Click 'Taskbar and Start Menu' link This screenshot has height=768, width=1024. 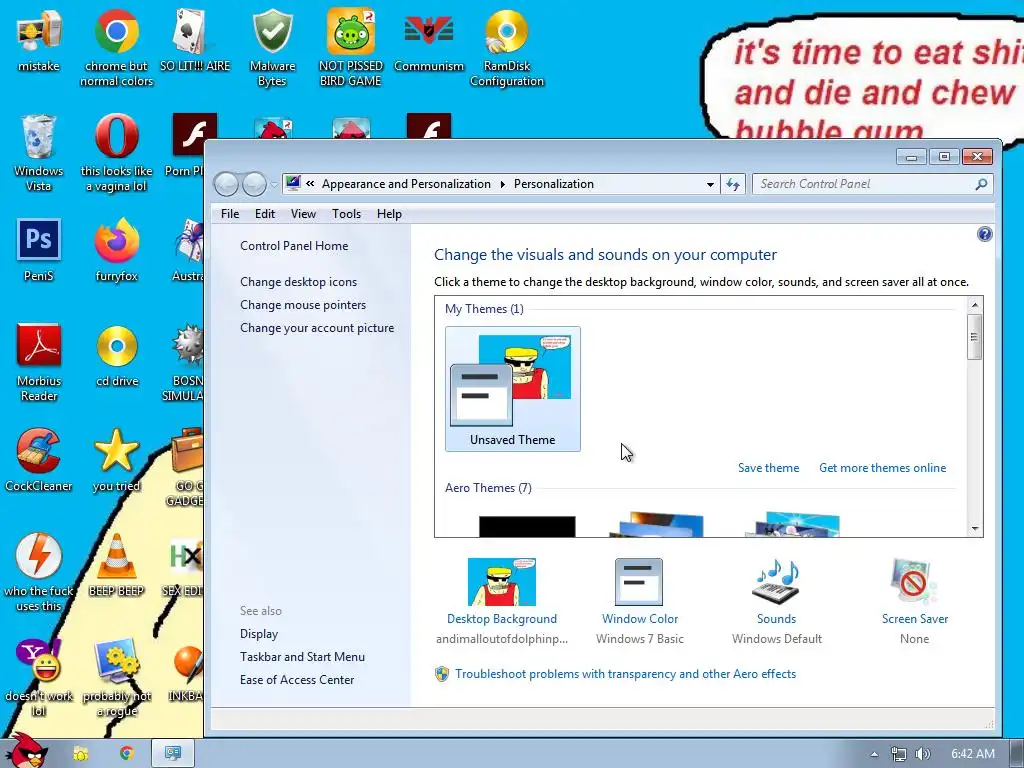302,656
